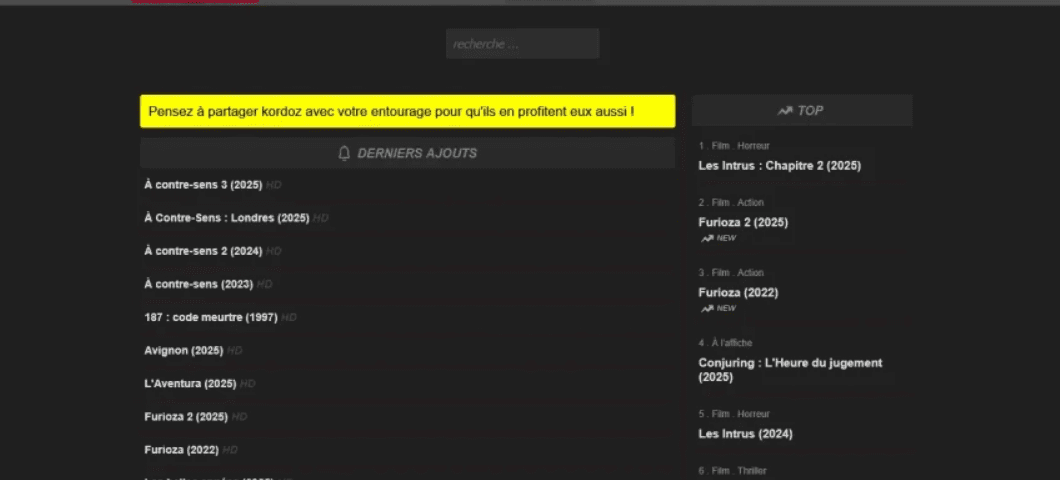Click the HD badge beside L'Aventura (2025)
This screenshot has width=1060, height=480.
pyautogui.click(x=247, y=384)
